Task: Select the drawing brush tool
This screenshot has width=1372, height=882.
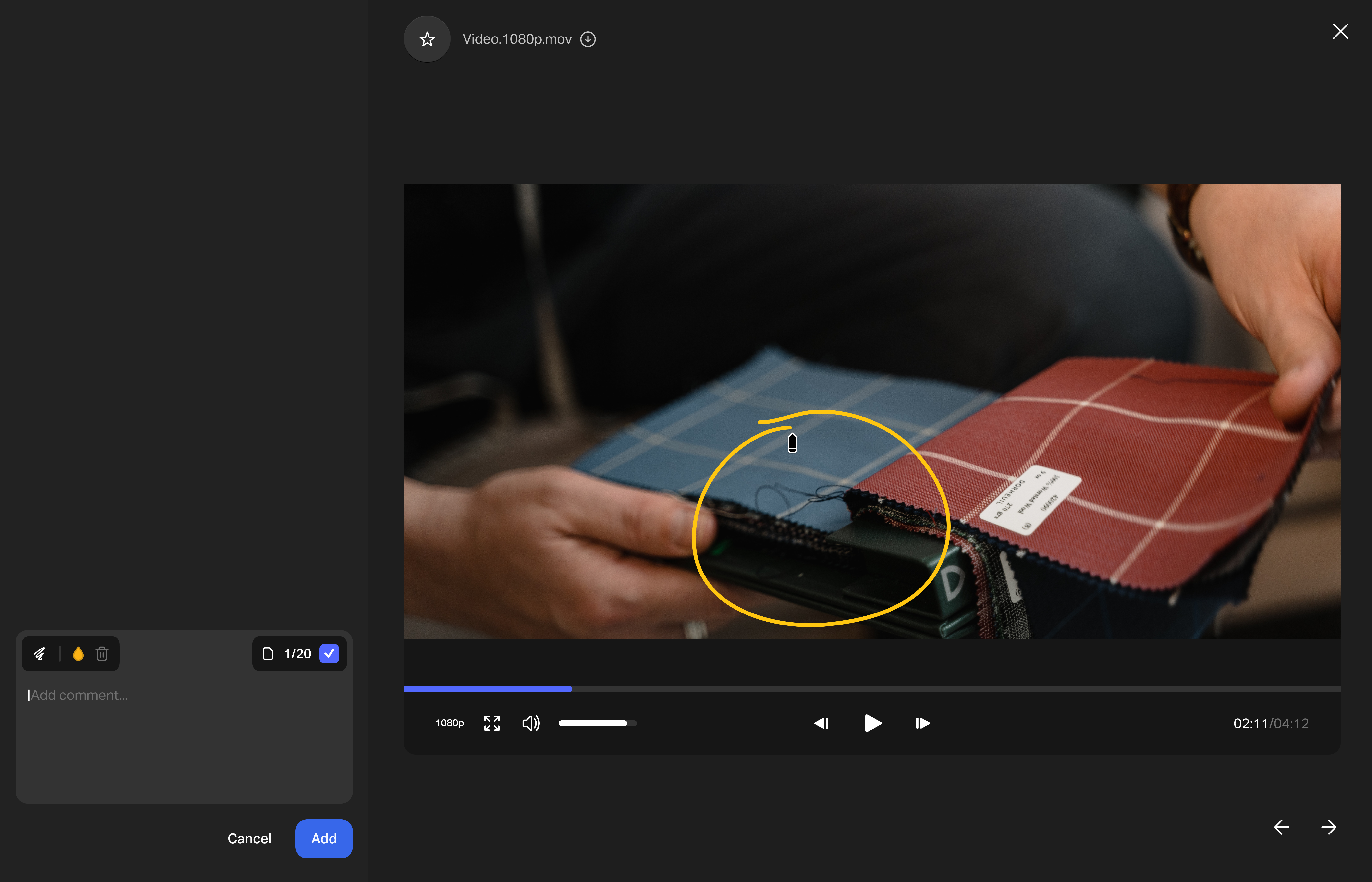Action: (39, 653)
